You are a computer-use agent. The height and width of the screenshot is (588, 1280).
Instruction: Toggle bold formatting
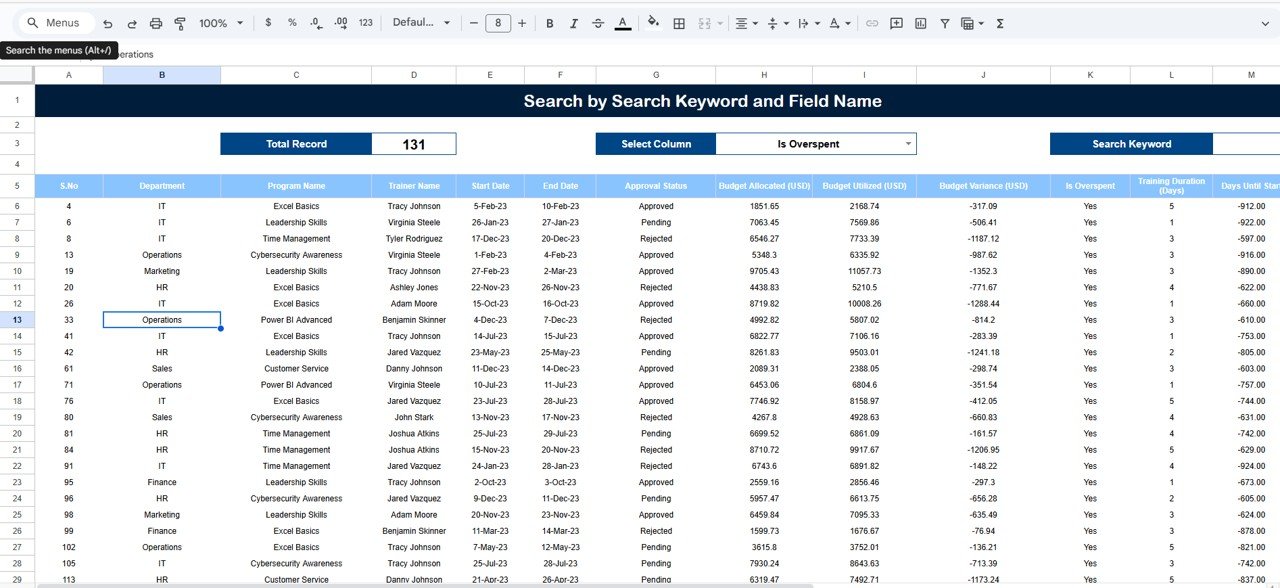549,22
